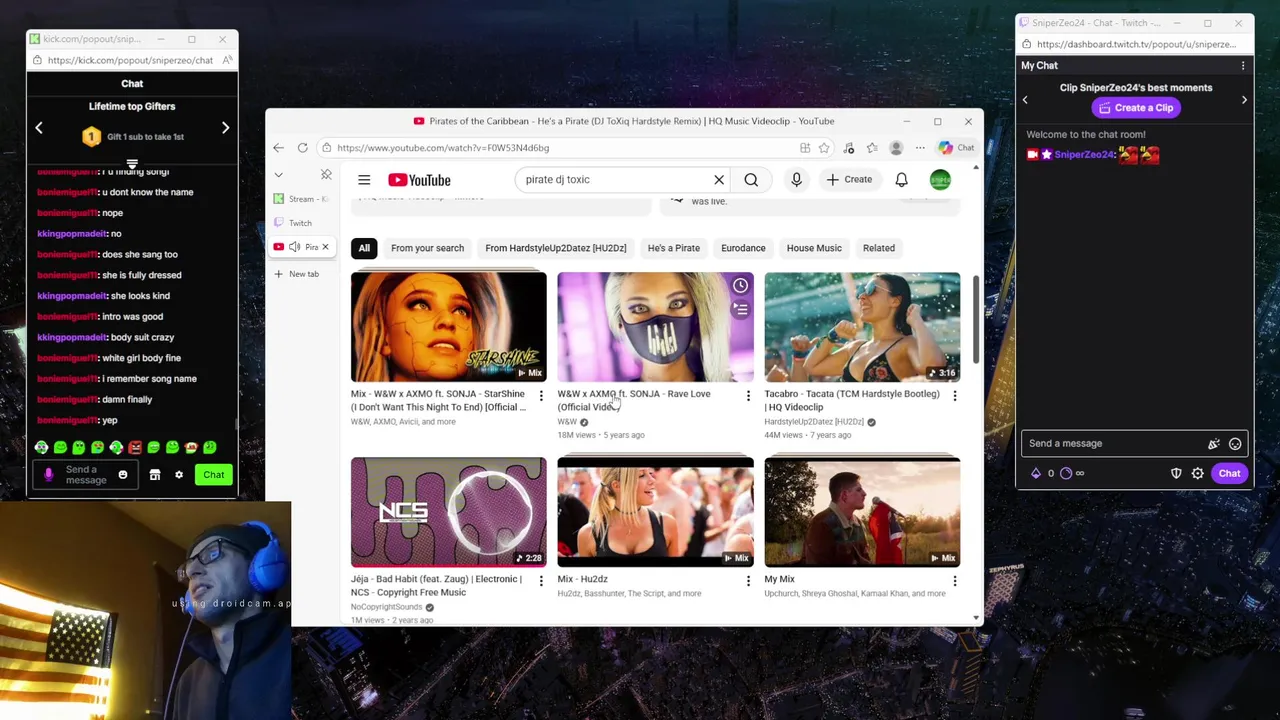Open YouTube notifications bell

(x=901, y=180)
